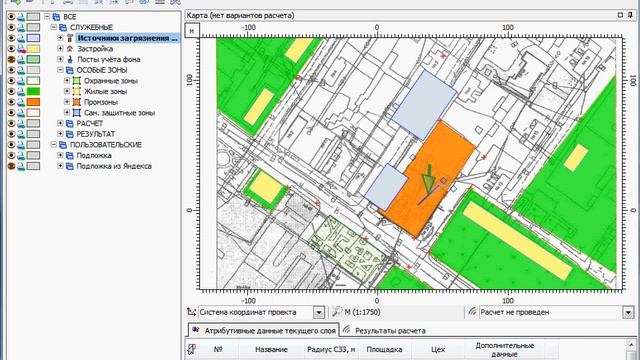
Task: Click the magnifier scale icon beside М (1:1750)
Action: [337, 312]
